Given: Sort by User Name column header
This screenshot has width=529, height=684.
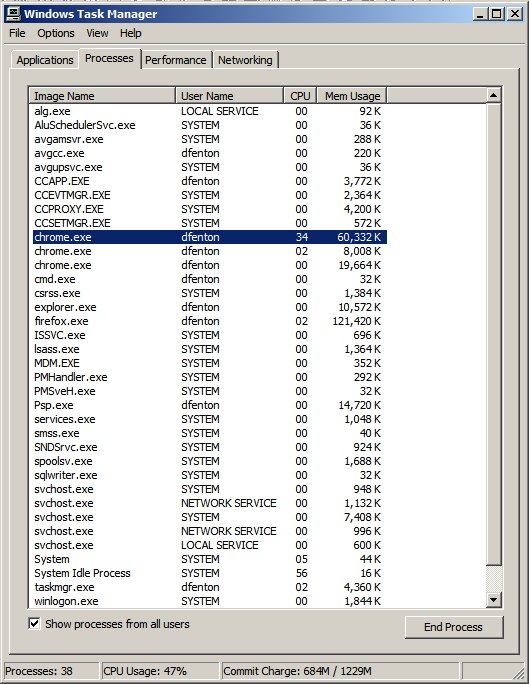Looking at the screenshot, I should pyautogui.click(x=229, y=96).
